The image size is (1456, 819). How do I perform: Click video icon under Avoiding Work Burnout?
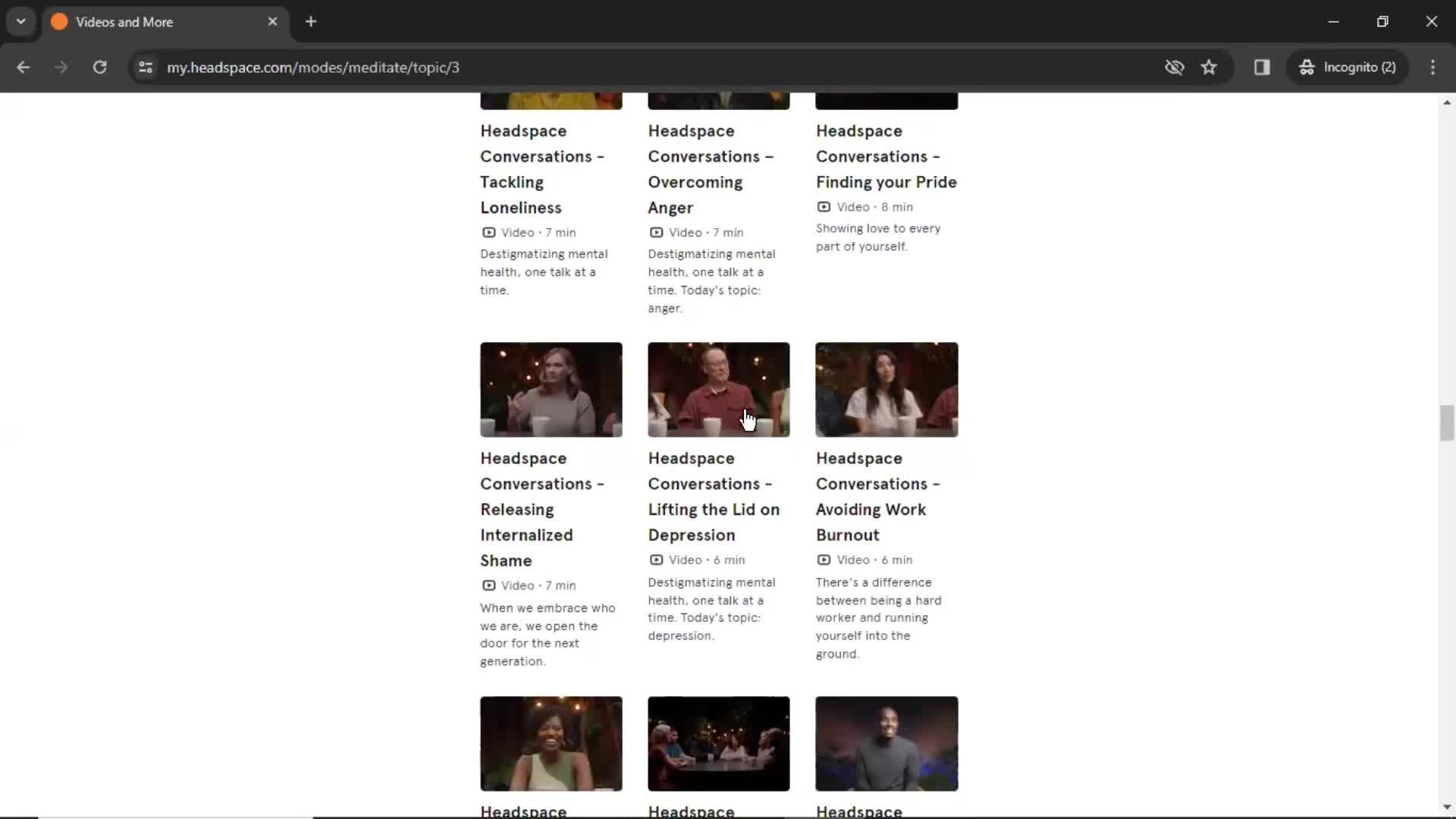(824, 560)
